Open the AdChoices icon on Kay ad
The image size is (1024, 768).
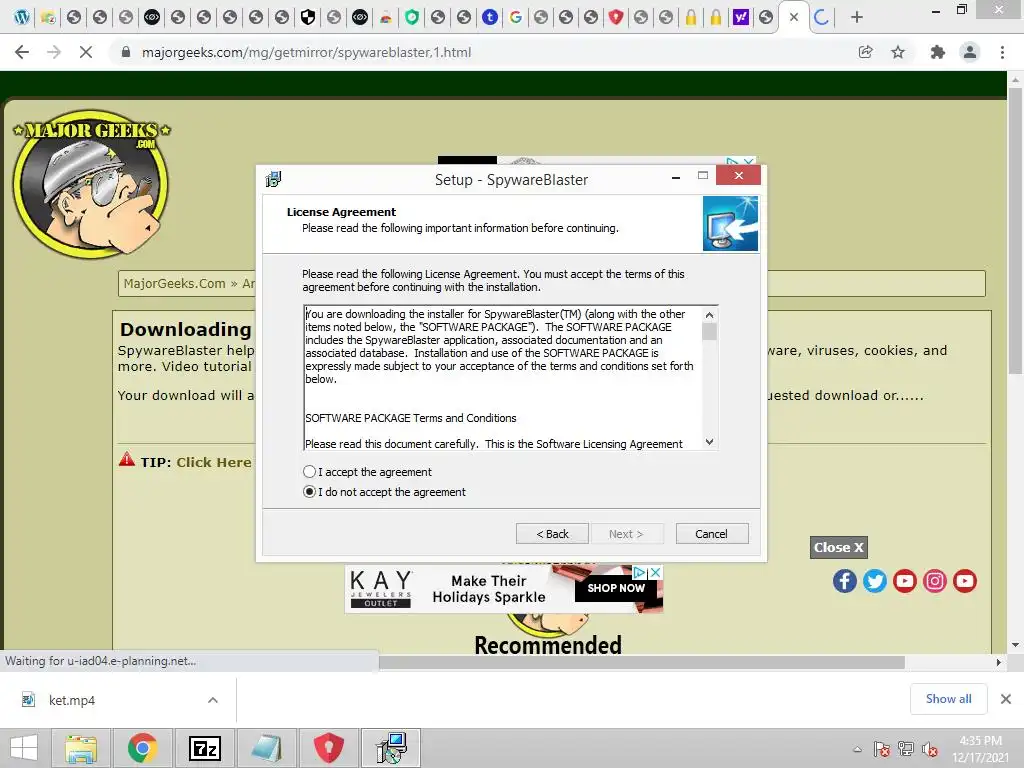640,572
